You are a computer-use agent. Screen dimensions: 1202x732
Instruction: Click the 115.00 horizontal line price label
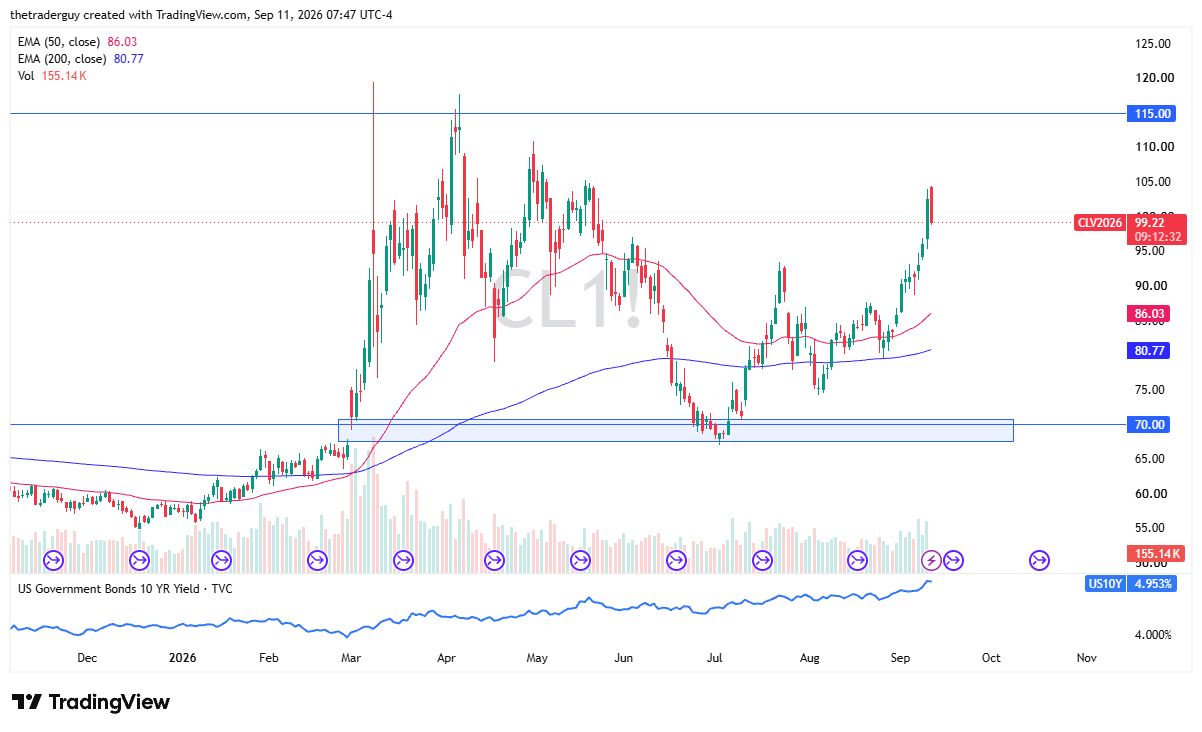click(1154, 114)
